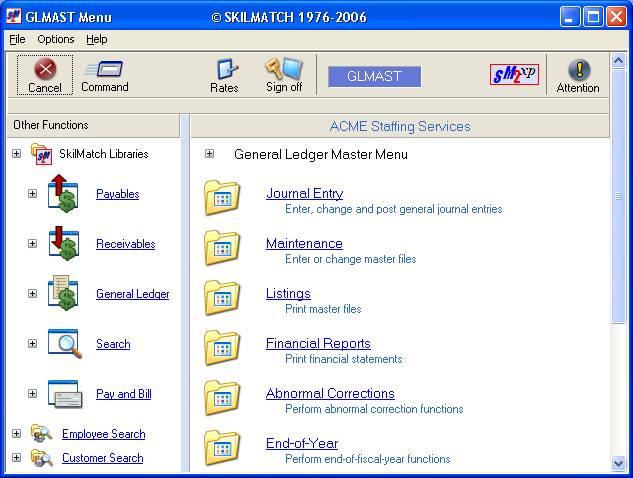Click the SM application icon in title bar
This screenshot has width=633, height=478.
tap(14, 17)
